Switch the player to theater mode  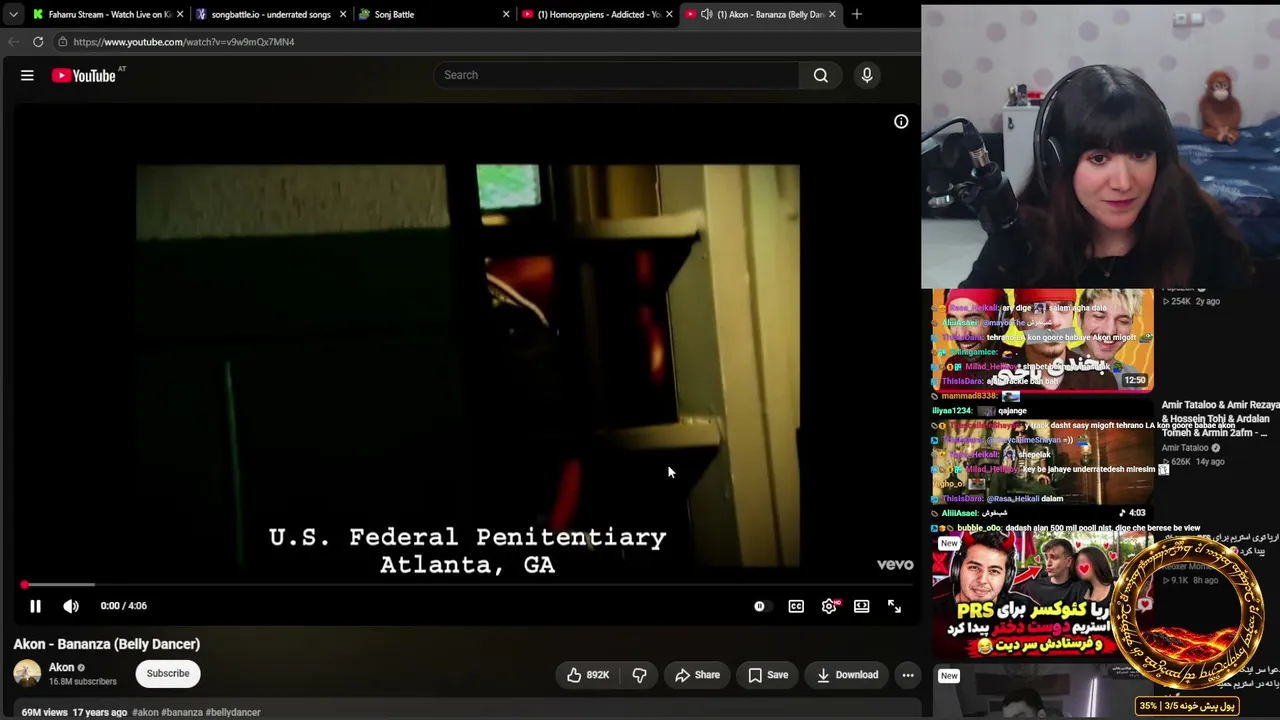coord(862,606)
